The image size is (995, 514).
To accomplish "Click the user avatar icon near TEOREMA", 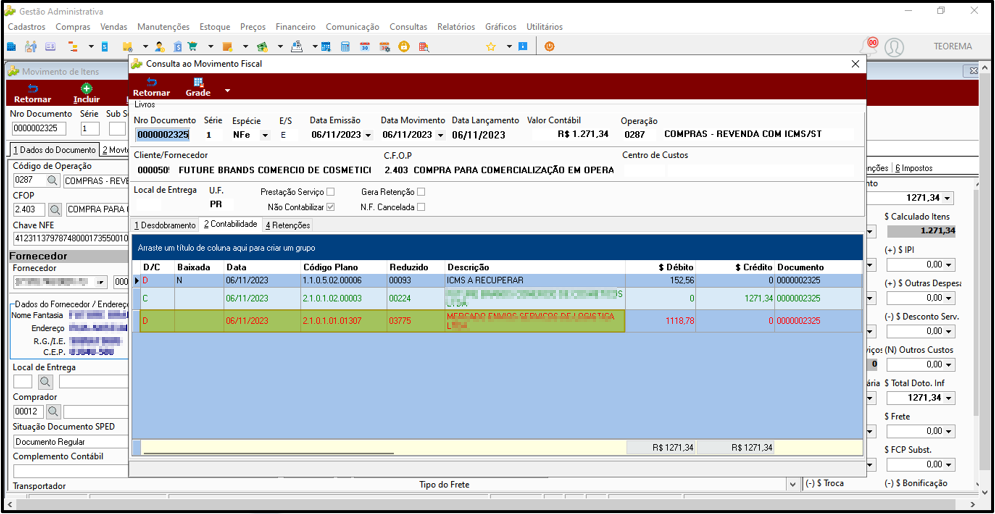I will point(894,46).
